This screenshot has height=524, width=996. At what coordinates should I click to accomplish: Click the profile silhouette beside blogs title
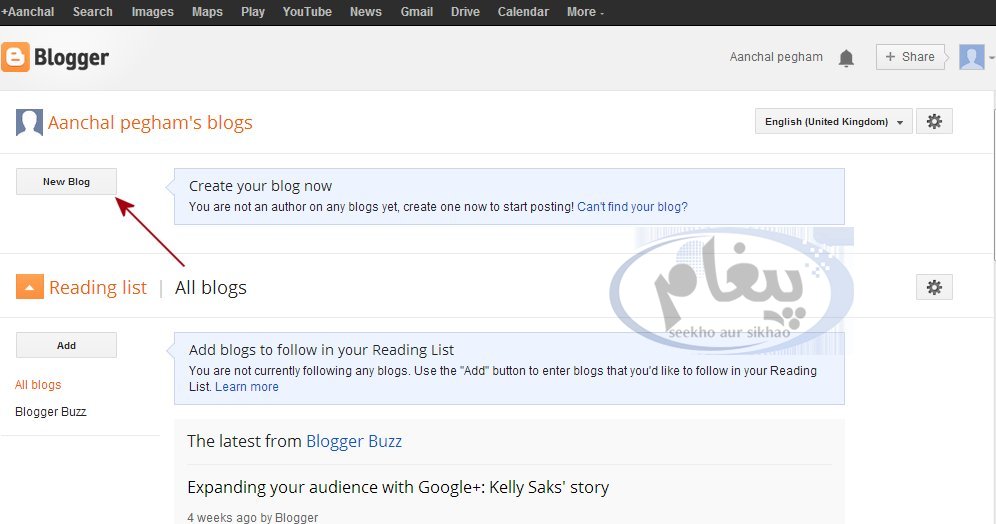pos(29,123)
